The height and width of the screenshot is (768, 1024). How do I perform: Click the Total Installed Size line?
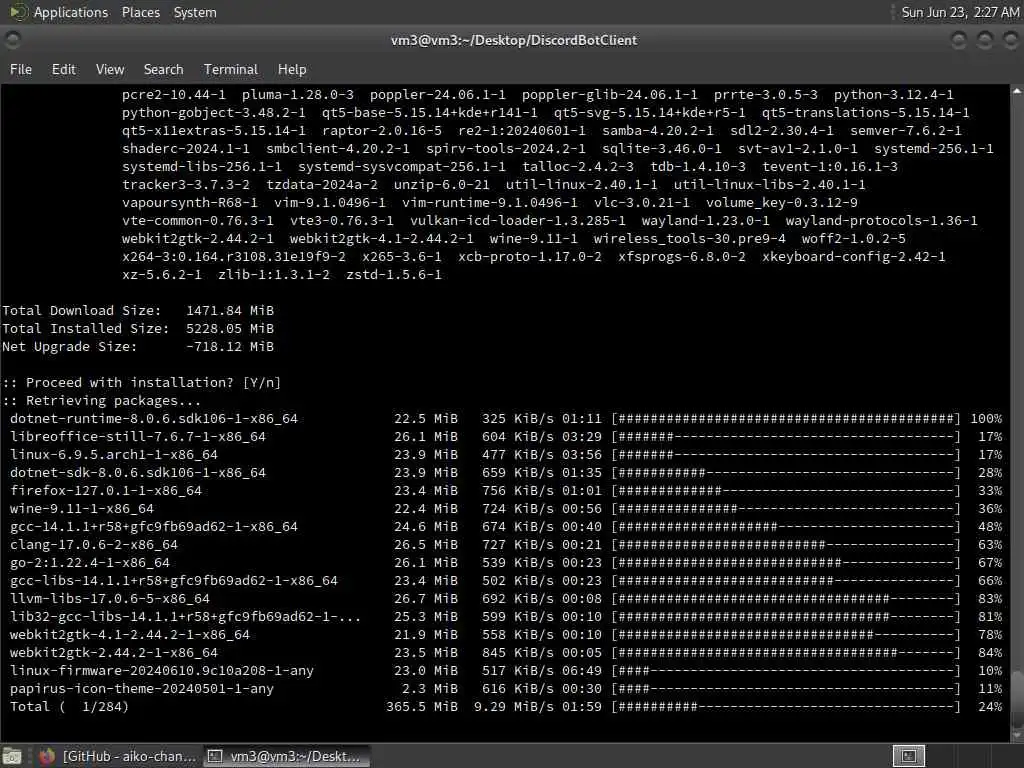pos(138,328)
